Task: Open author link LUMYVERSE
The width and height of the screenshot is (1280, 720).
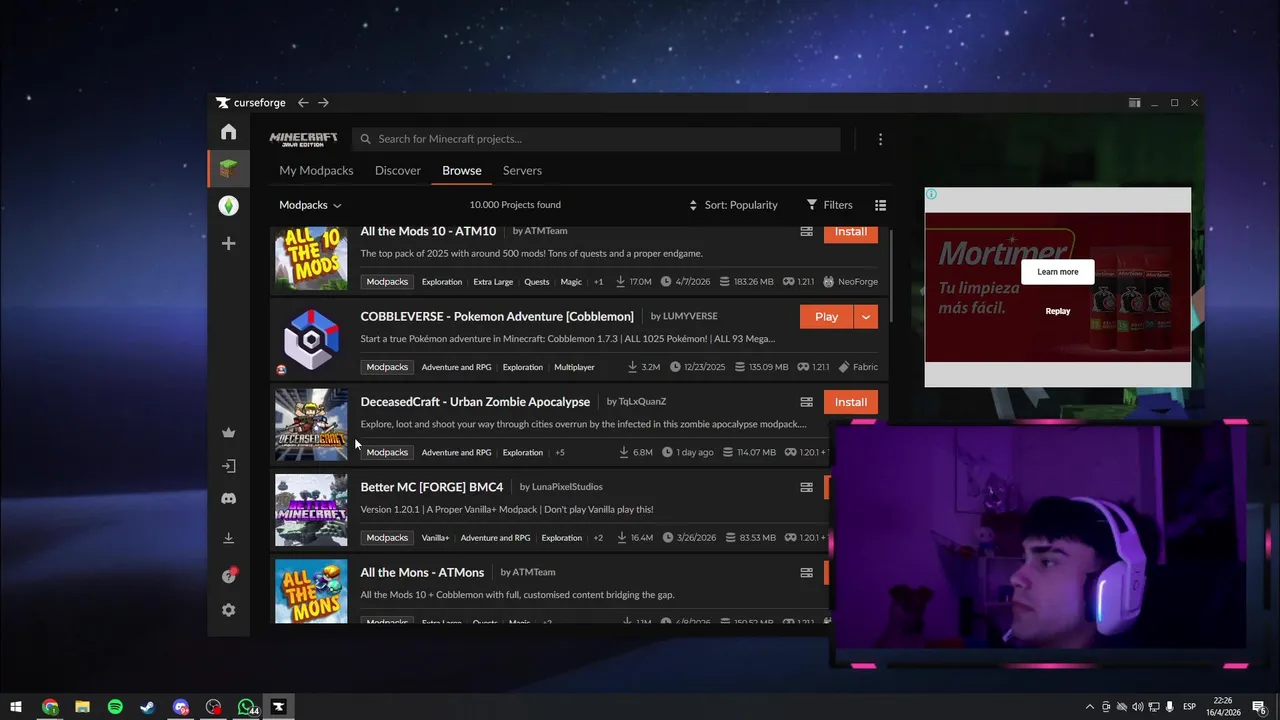Action: pyautogui.click(x=690, y=317)
